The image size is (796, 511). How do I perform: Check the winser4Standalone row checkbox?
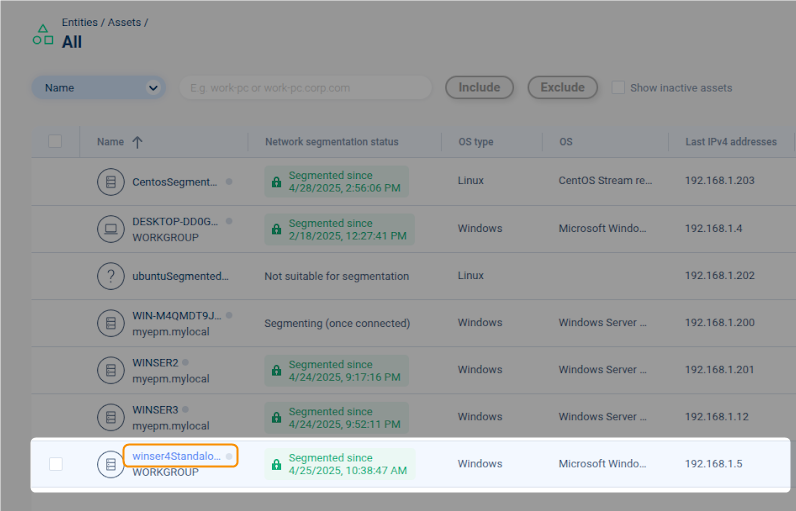[56, 464]
